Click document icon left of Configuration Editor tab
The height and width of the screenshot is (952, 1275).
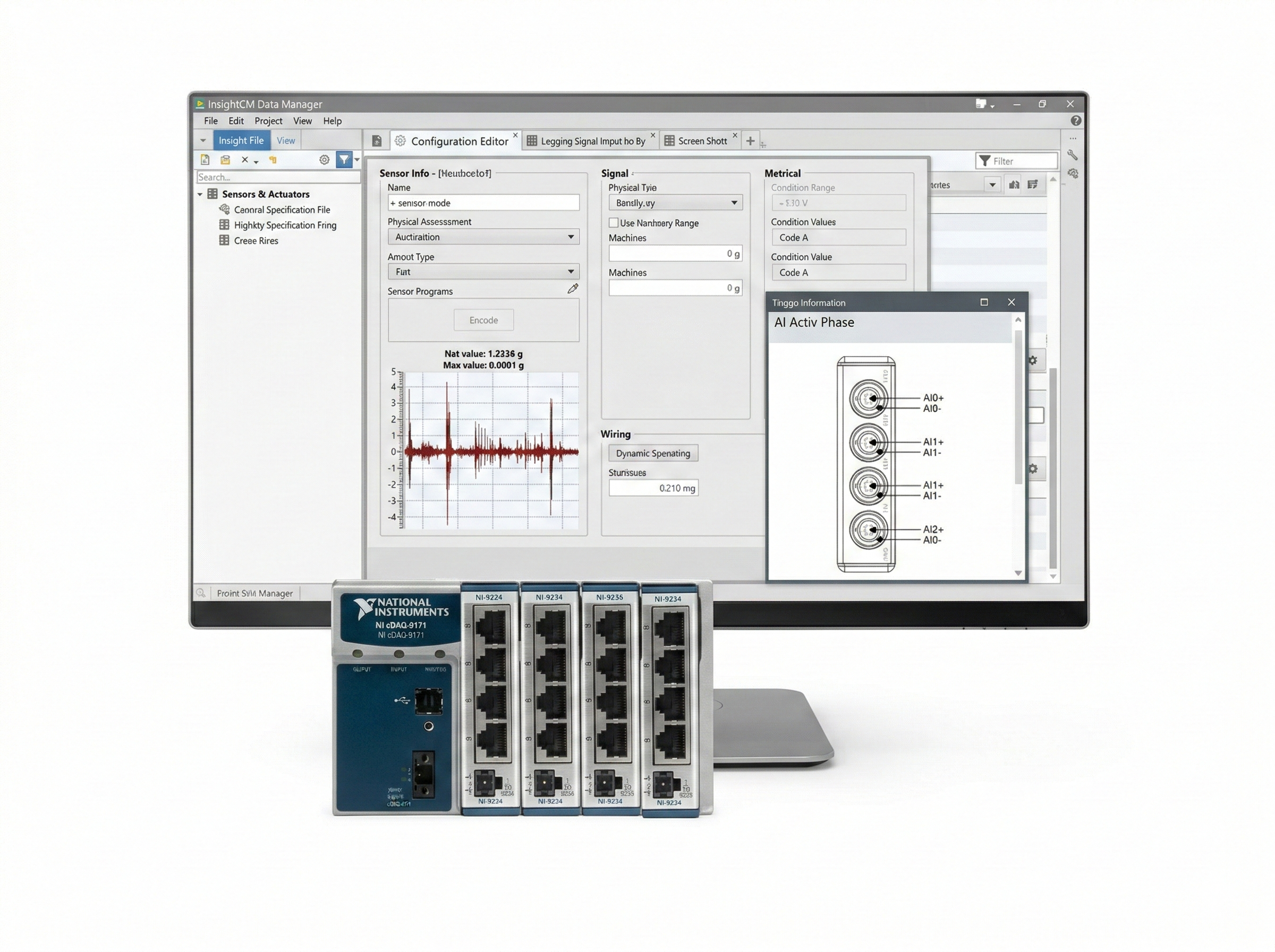point(377,141)
